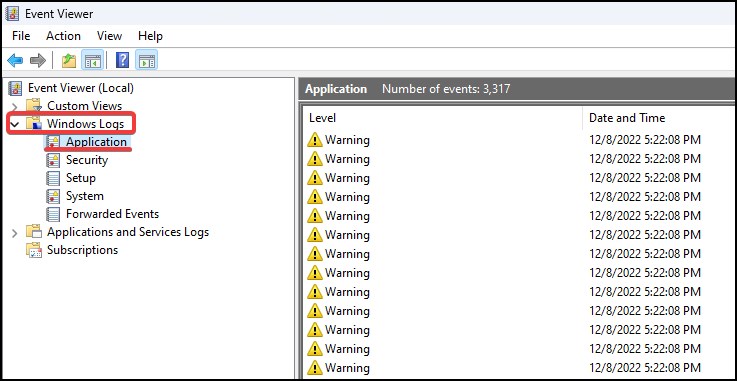Click the first Warning row's triangle icon
Image resolution: width=737 pixels, height=381 pixels.
pyautogui.click(x=314, y=140)
